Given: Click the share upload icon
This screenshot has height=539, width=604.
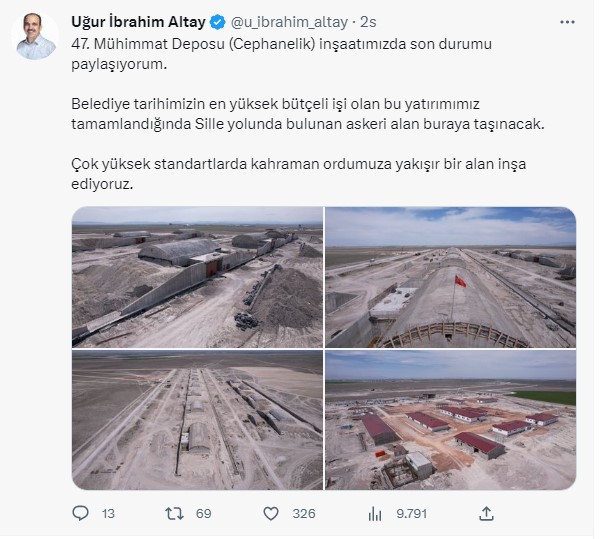Looking at the screenshot, I should point(486,514).
